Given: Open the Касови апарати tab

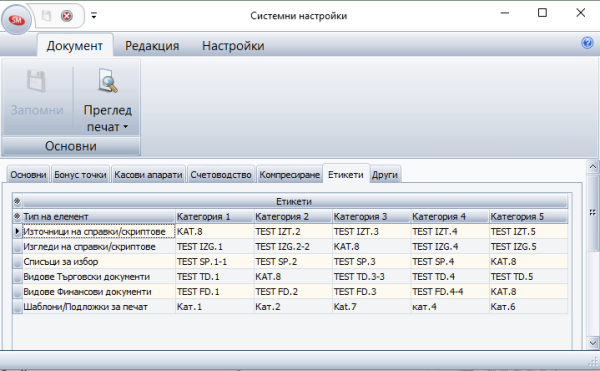Looking at the screenshot, I should (148, 175).
